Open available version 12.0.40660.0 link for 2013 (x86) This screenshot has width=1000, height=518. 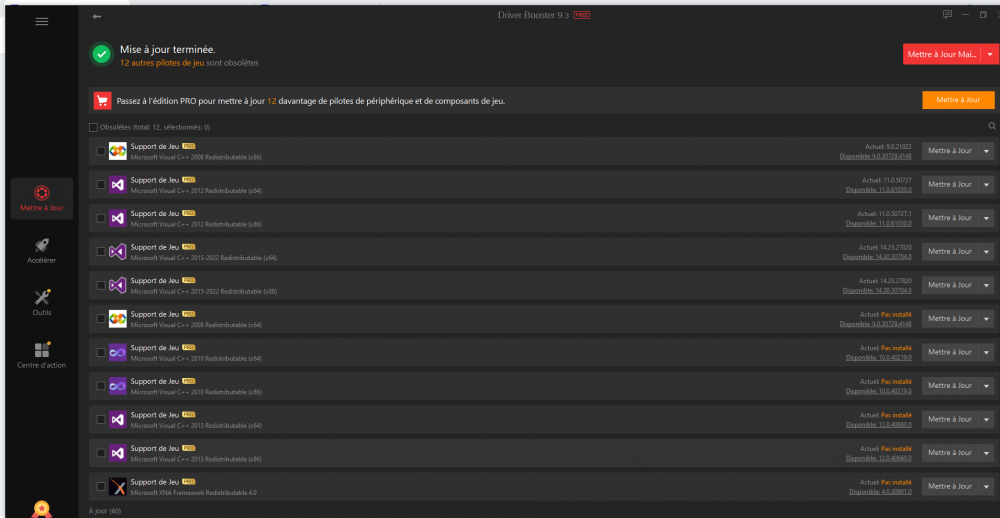coord(879,458)
